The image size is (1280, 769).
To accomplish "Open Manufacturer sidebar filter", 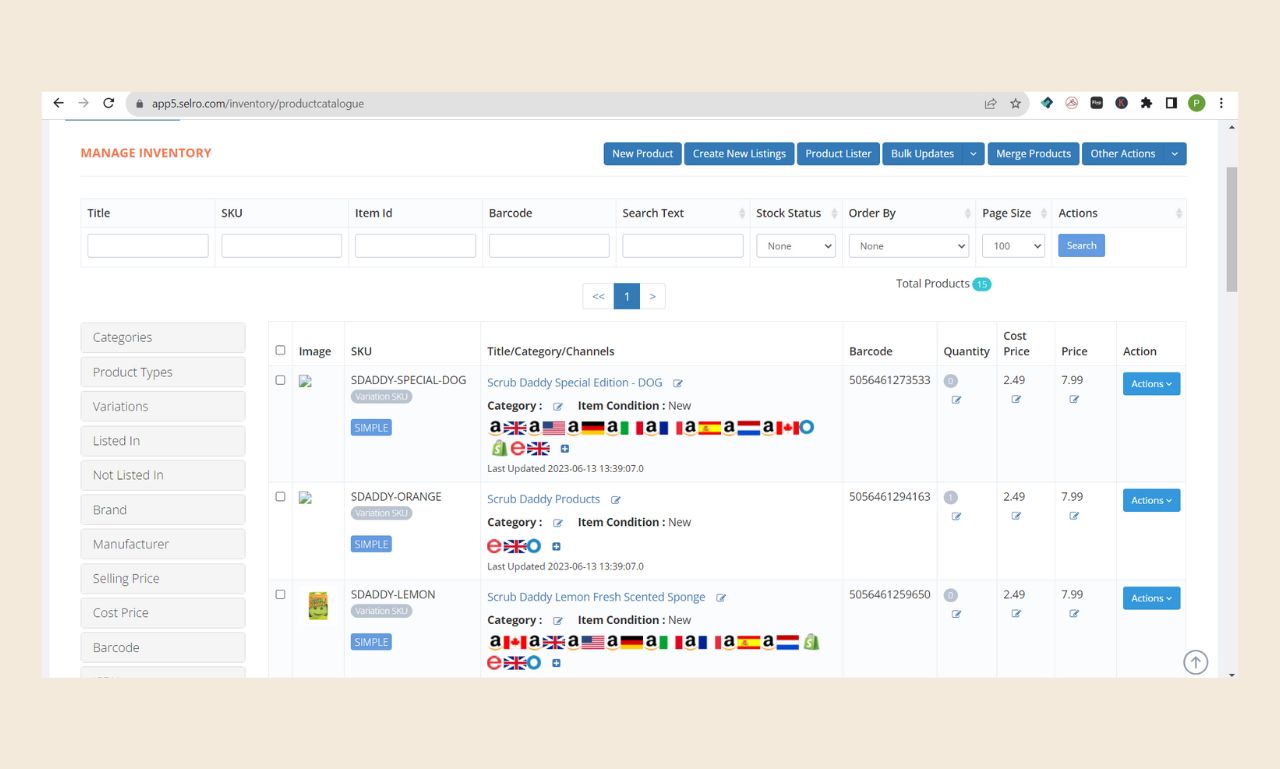I will click(x=163, y=544).
